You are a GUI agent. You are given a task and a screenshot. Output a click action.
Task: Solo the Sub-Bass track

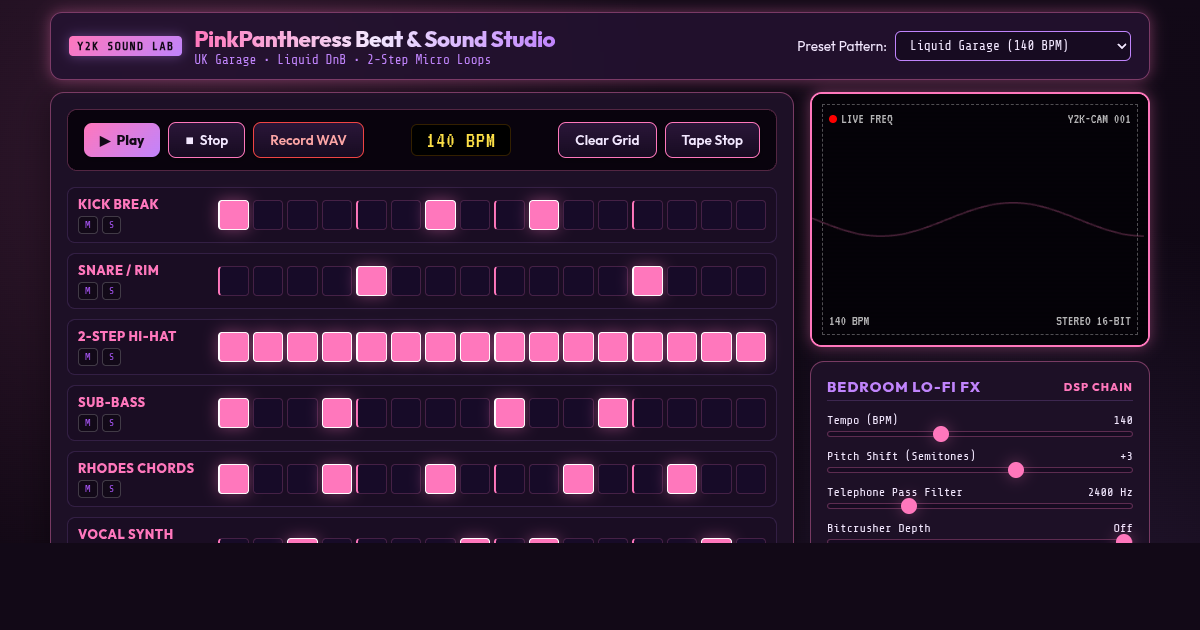coord(111,423)
